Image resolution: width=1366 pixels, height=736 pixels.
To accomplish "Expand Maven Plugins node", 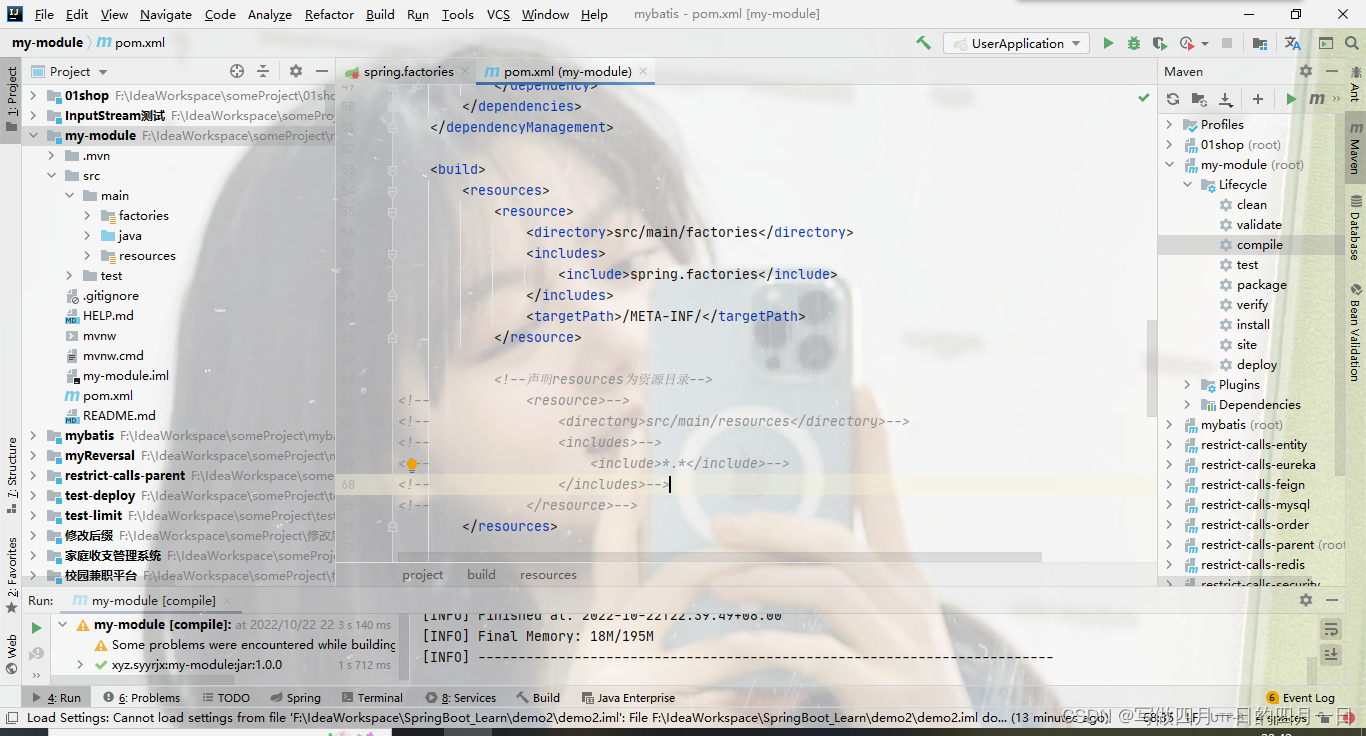I will (1188, 384).
